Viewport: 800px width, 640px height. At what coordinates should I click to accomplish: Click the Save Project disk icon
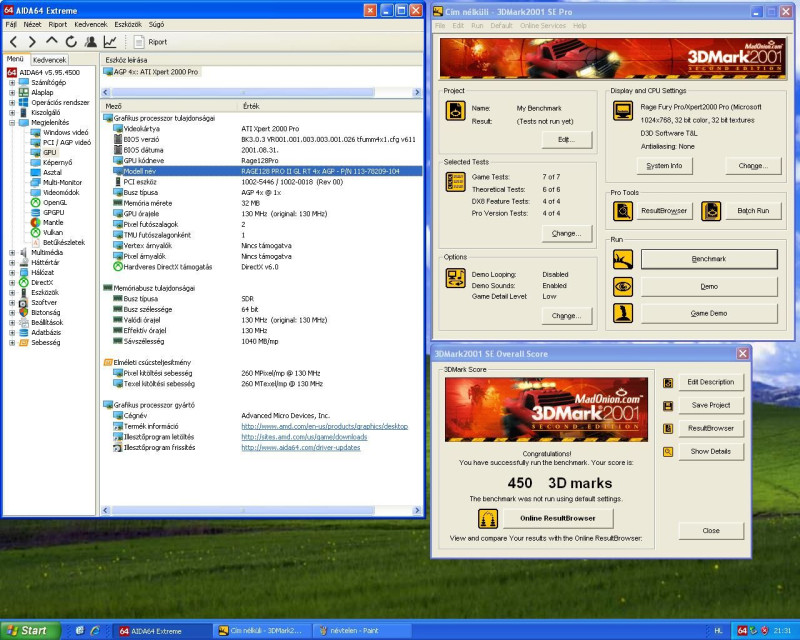668,405
